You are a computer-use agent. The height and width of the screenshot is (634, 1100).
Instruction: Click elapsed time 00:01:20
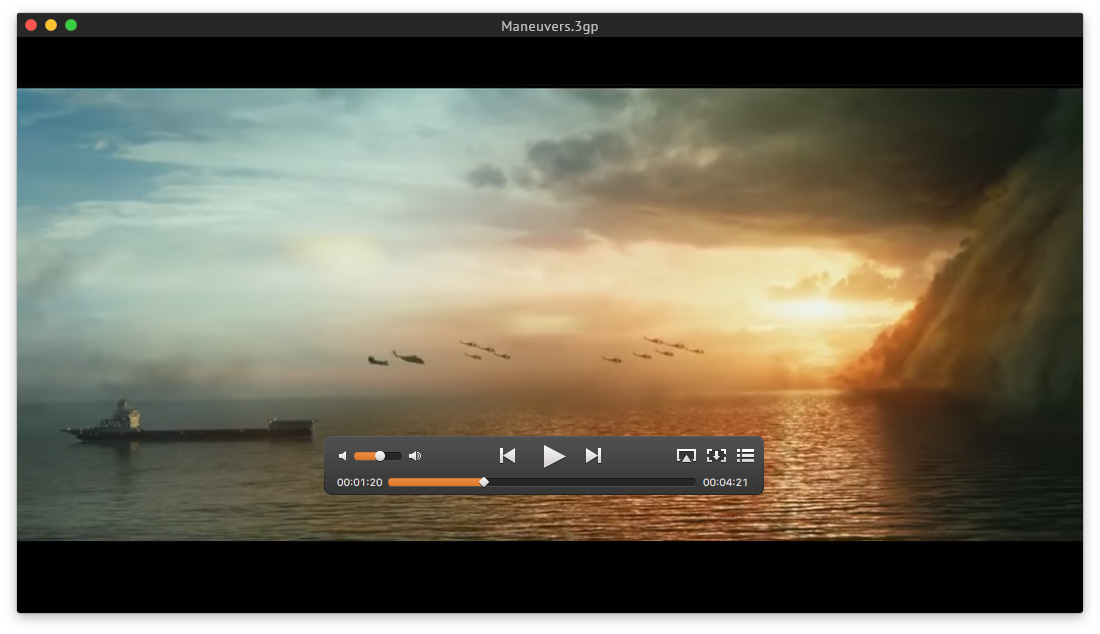pyautogui.click(x=359, y=483)
